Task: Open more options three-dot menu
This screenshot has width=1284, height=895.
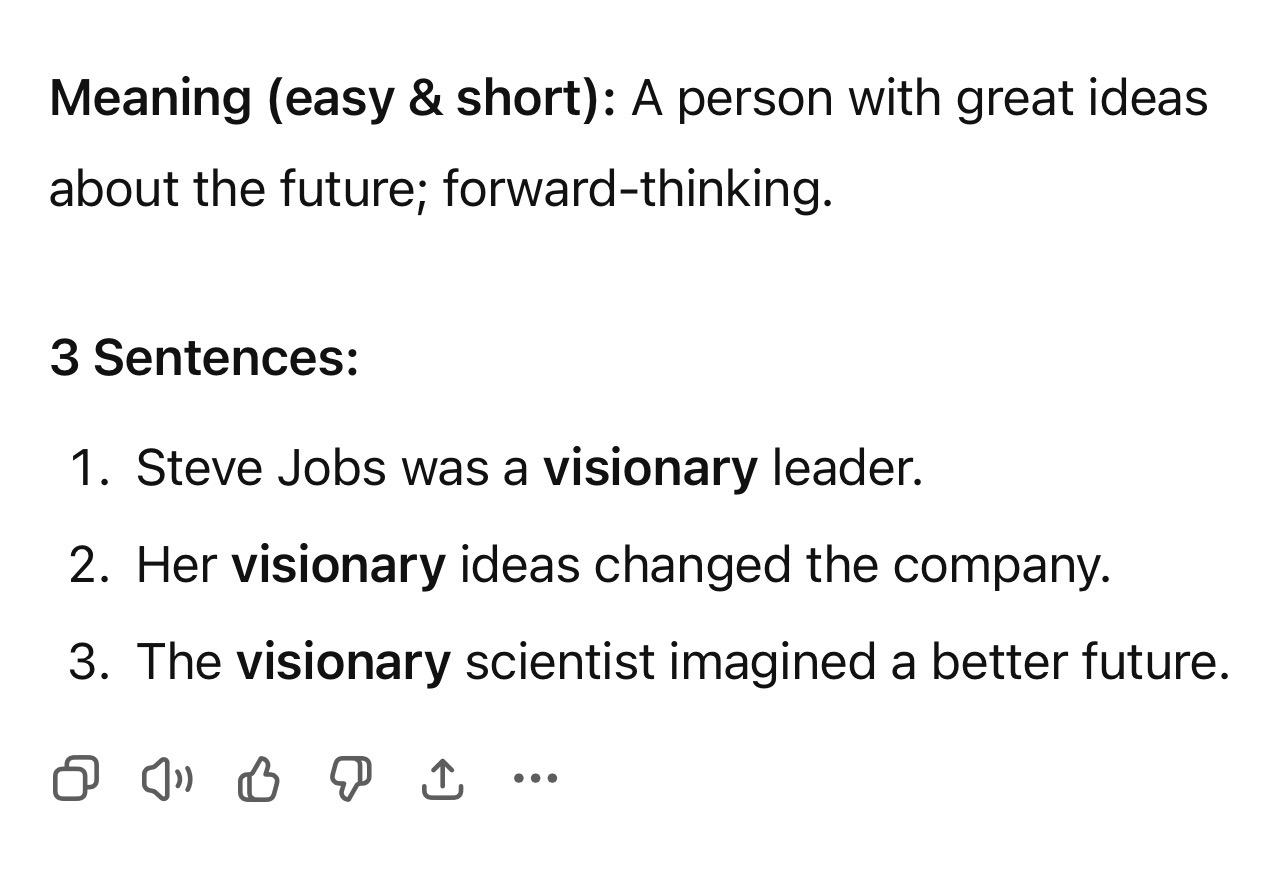Action: point(534,777)
